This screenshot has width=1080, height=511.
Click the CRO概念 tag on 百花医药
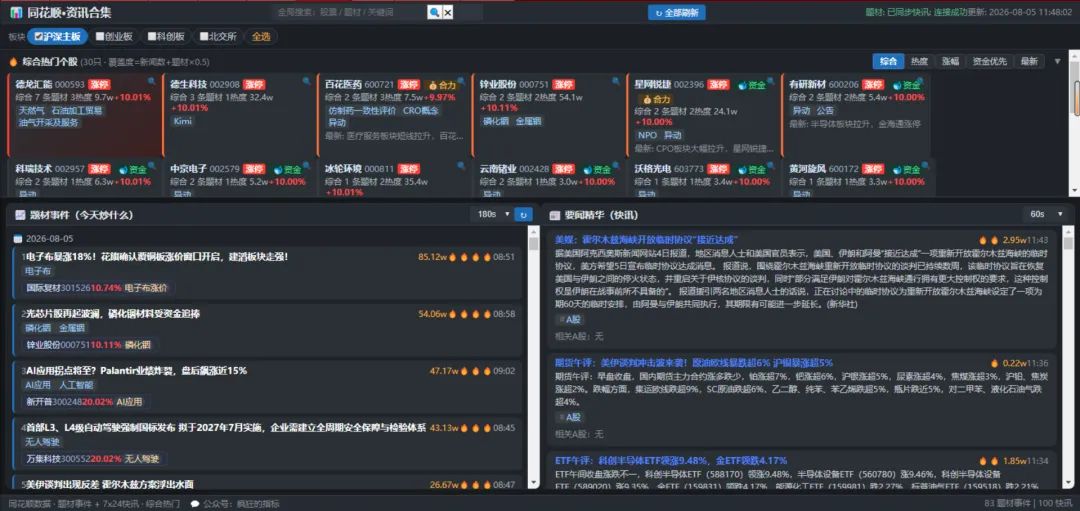coord(421,110)
